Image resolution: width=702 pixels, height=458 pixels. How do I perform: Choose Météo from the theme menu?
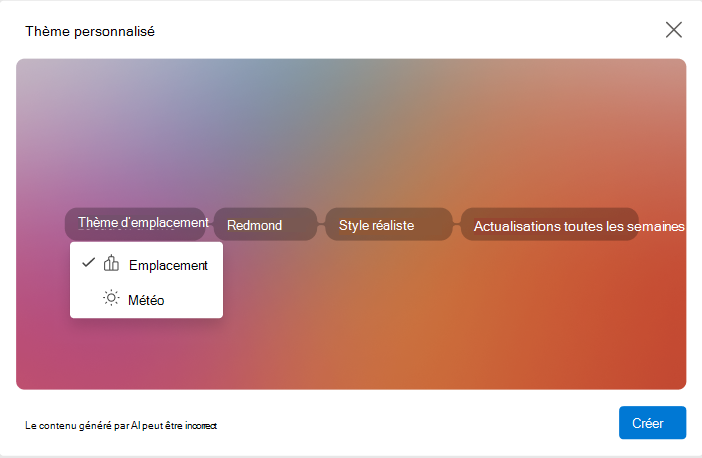tap(146, 300)
